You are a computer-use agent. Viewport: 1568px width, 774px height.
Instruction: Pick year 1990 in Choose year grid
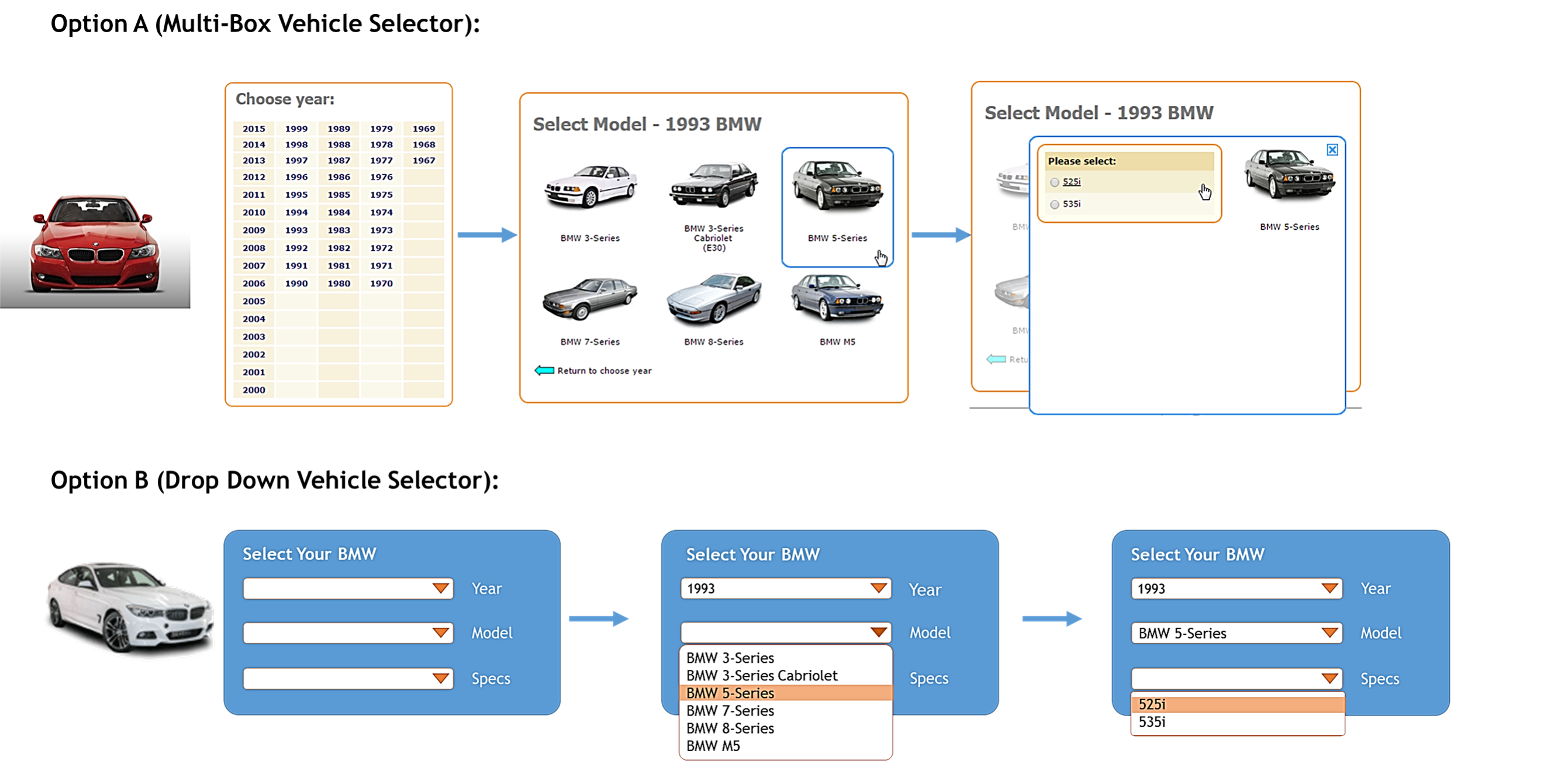[296, 284]
